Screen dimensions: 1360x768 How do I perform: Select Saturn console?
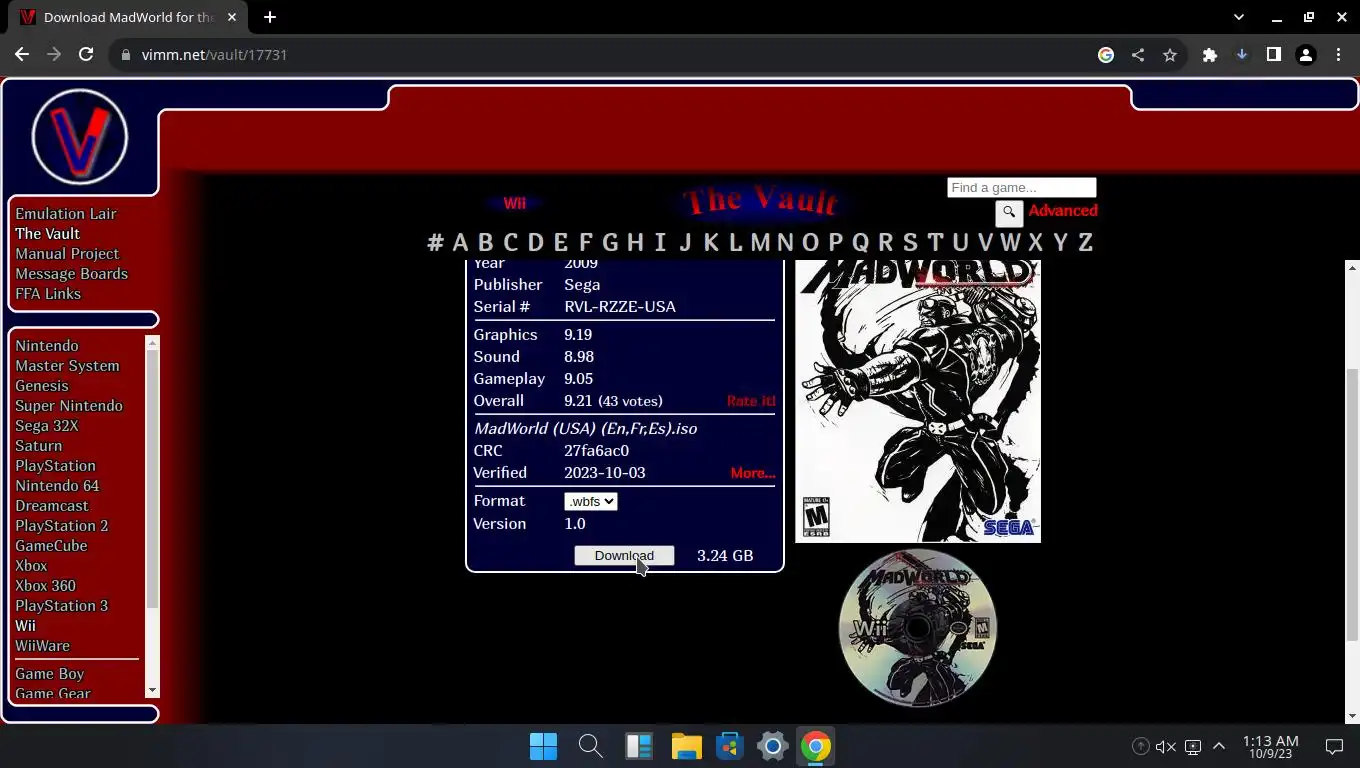point(38,446)
